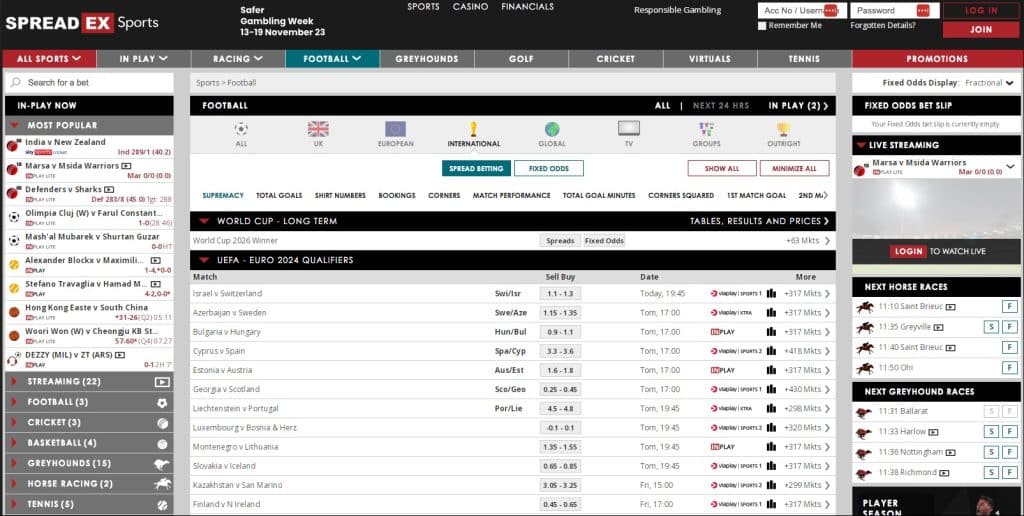Select the Outright trophy icon
Viewport: 1024px width, 516px height.
[x=783, y=129]
